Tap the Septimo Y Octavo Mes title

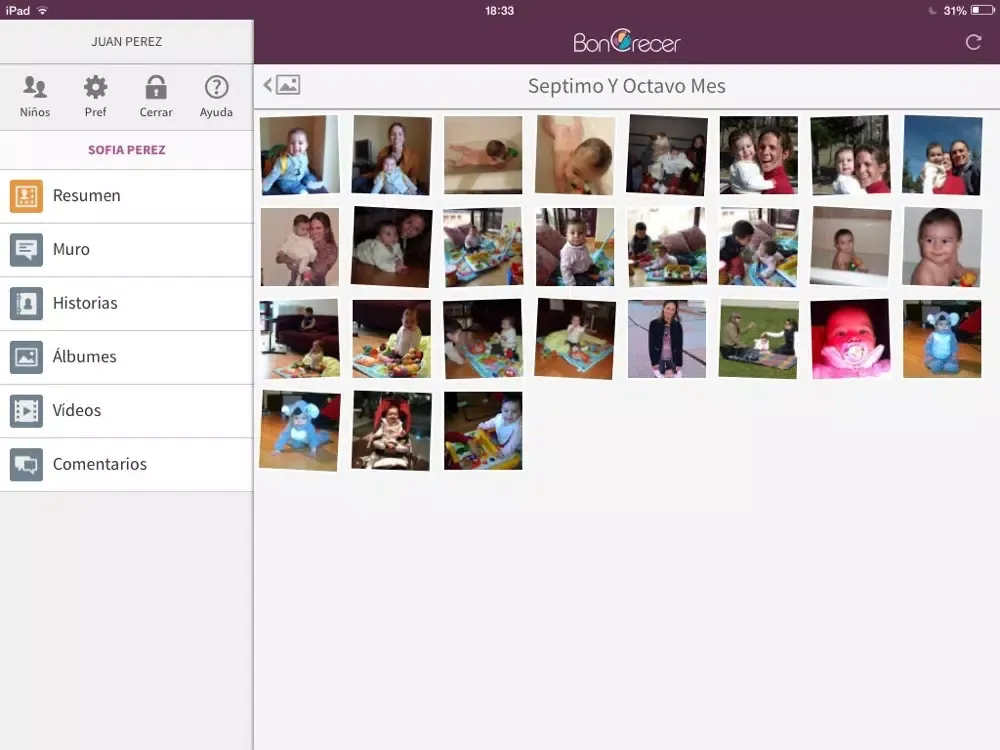tap(626, 85)
